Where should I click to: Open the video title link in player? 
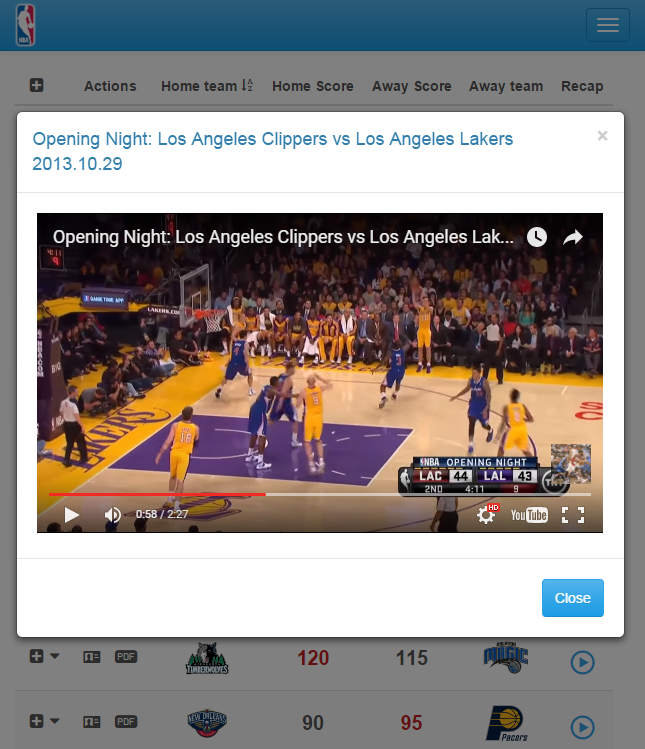click(283, 237)
